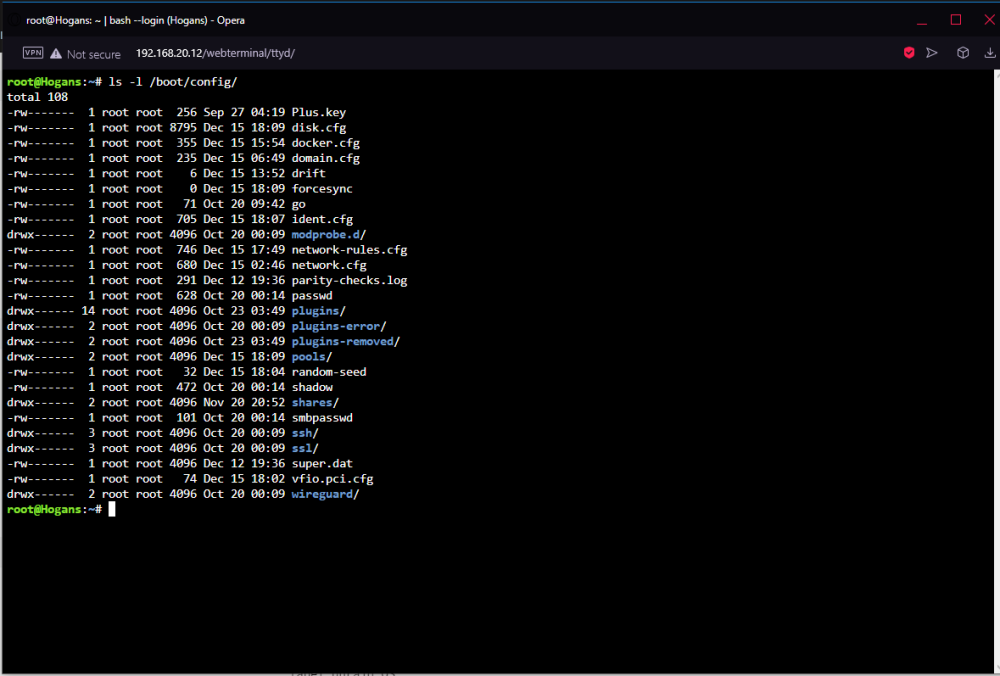1000x676 pixels.
Task: Click the super.dat file name
Action: click(x=322, y=464)
